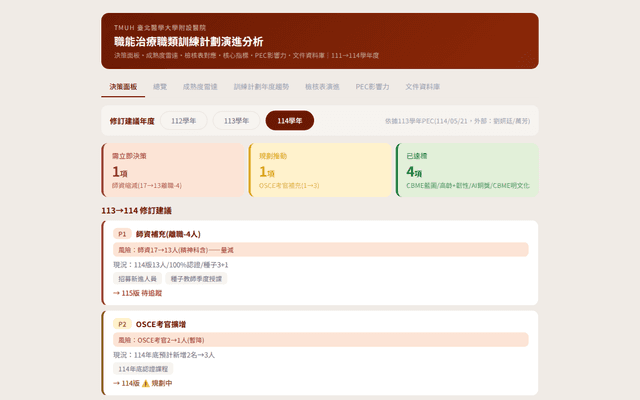This screenshot has width=640, height=400.
Task: Click the 現況：114年底預計新增2名 line
Action: click(x=164, y=355)
